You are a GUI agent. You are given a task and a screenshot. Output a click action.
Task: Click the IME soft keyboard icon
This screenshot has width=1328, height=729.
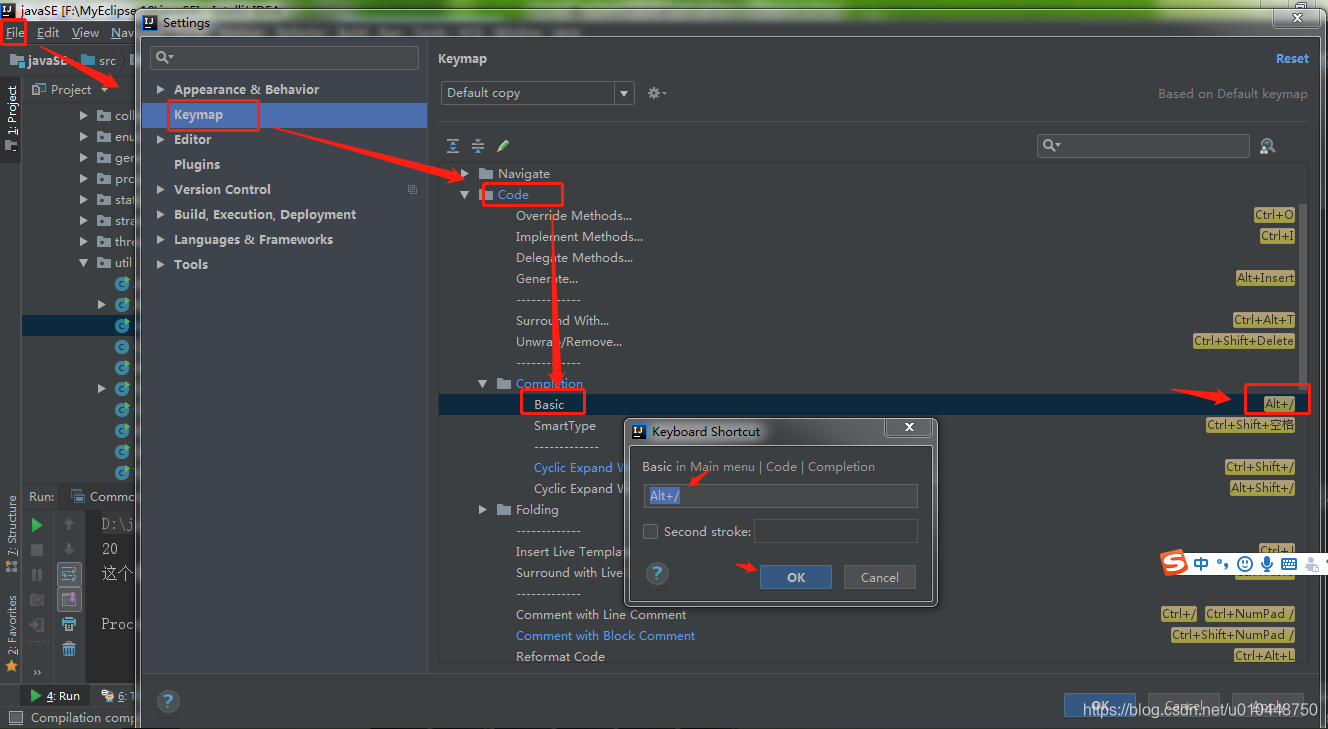[1289, 564]
